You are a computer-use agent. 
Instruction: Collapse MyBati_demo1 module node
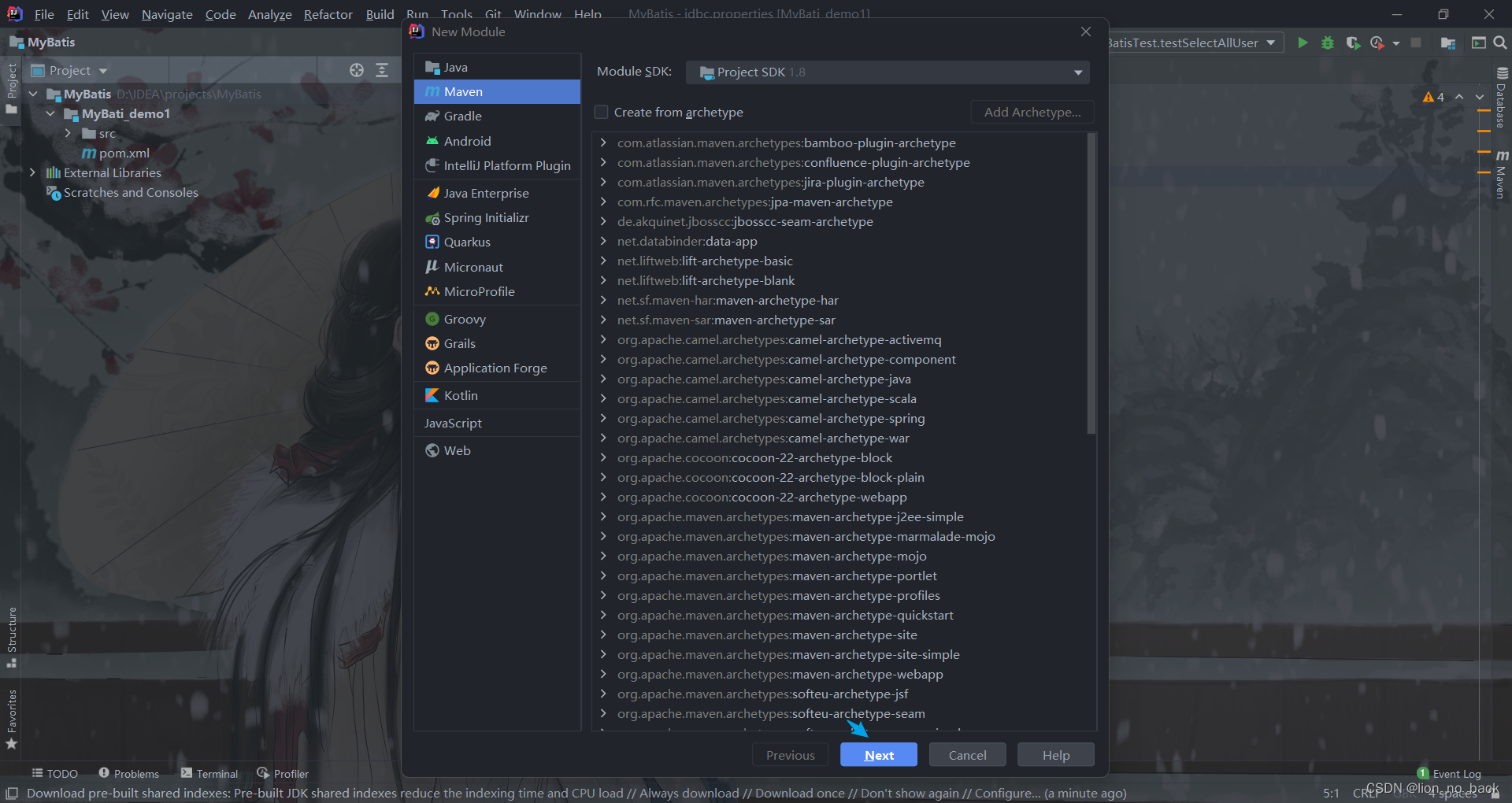(50, 113)
